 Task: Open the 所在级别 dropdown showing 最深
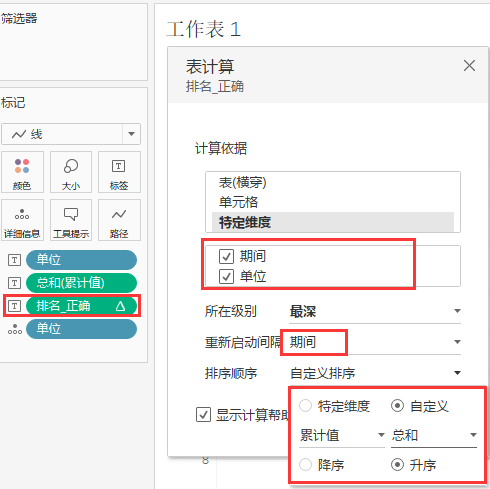point(375,311)
